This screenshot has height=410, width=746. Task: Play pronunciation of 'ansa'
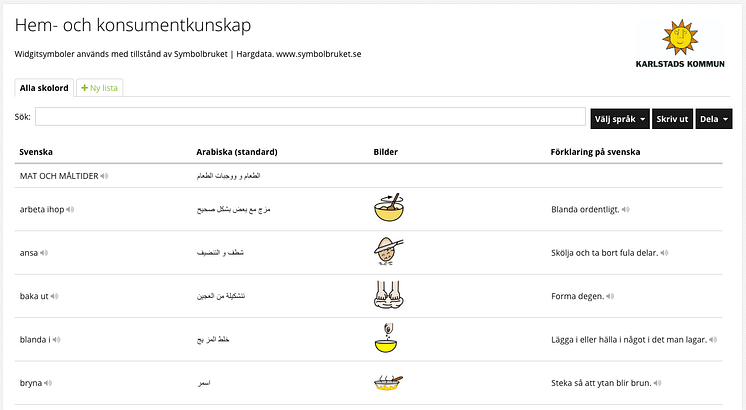44,253
